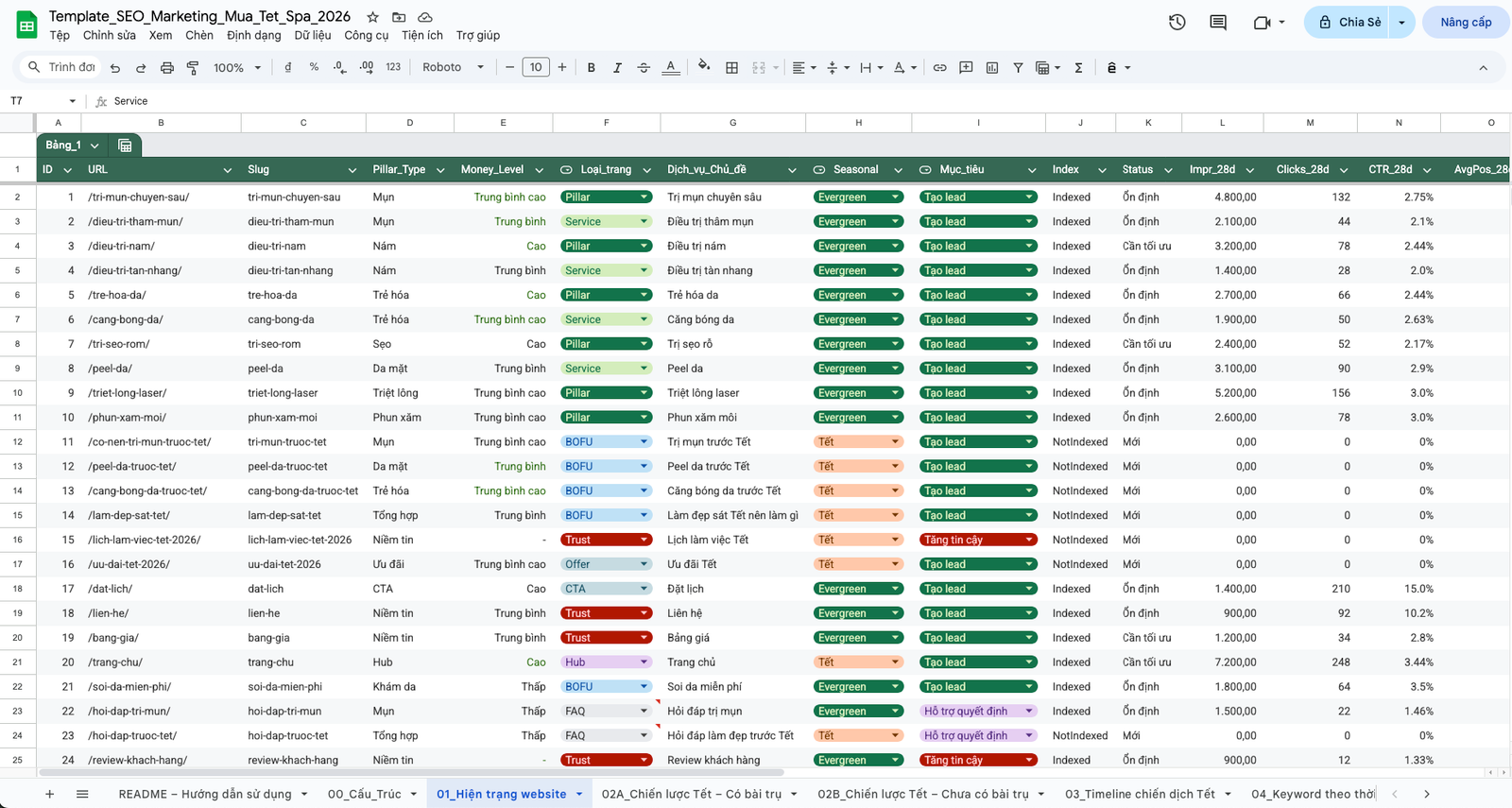Screen dimensions: 1512x808
Task: Print the spreadsheet with printer icon
Action: (167, 68)
